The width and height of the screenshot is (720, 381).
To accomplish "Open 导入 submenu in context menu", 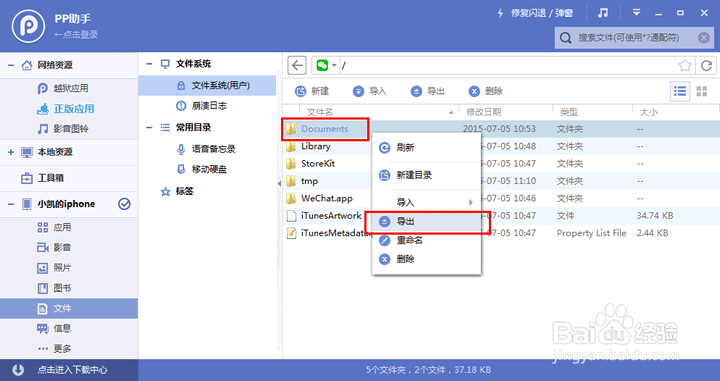I will coord(427,202).
